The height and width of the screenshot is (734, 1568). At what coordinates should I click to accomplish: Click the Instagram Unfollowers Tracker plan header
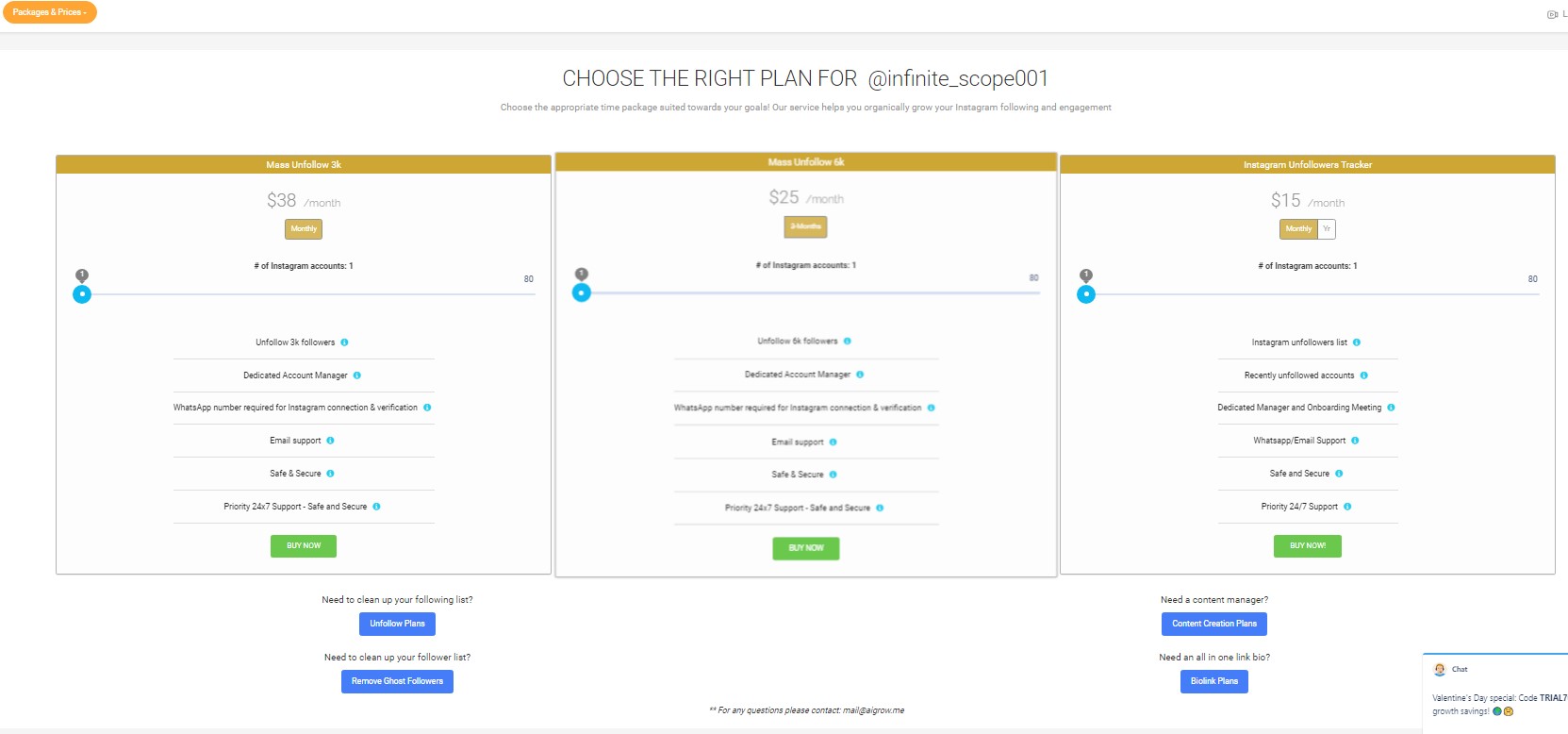point(1307,165)
